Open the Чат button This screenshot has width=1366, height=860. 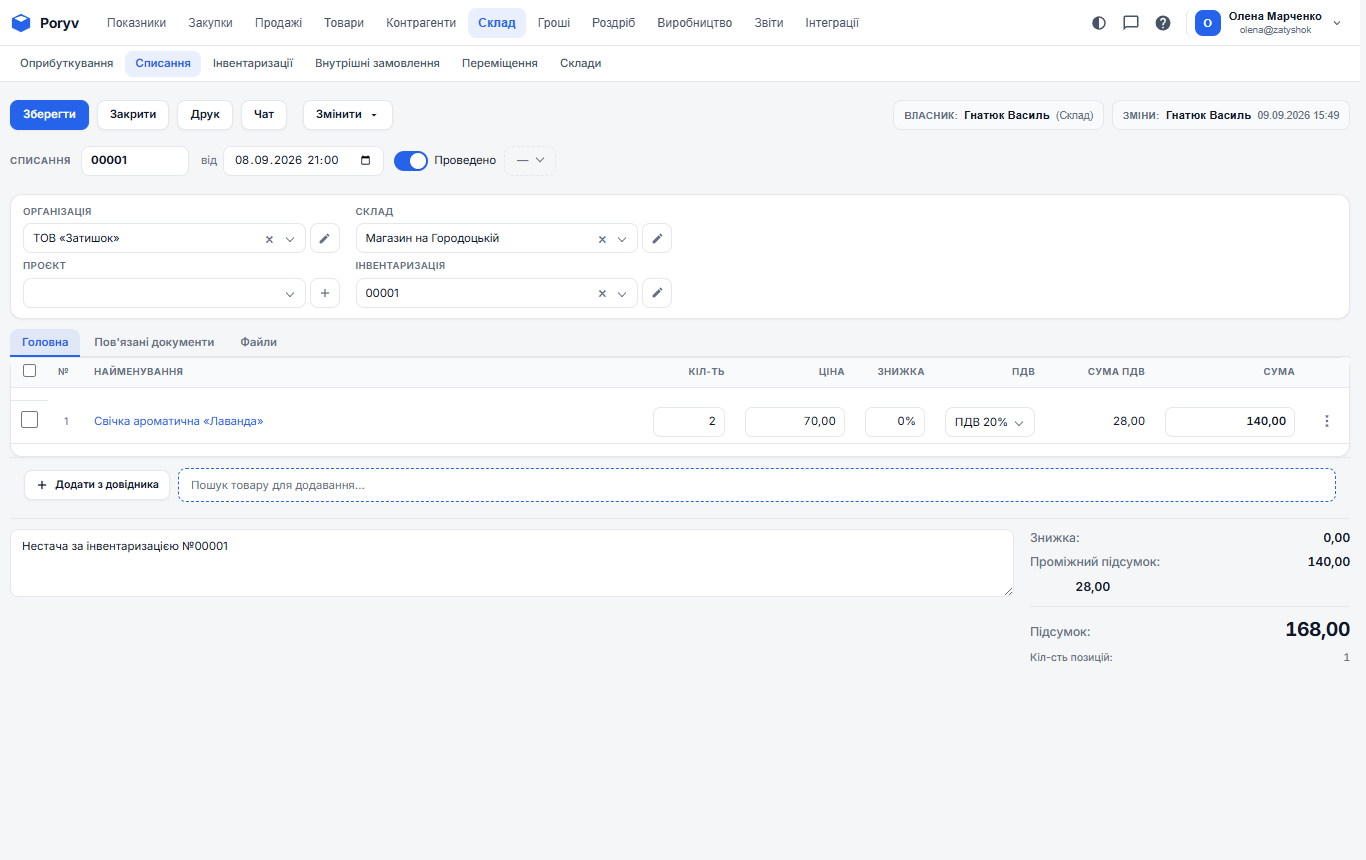pyautogui.click(x=264, y=115)
